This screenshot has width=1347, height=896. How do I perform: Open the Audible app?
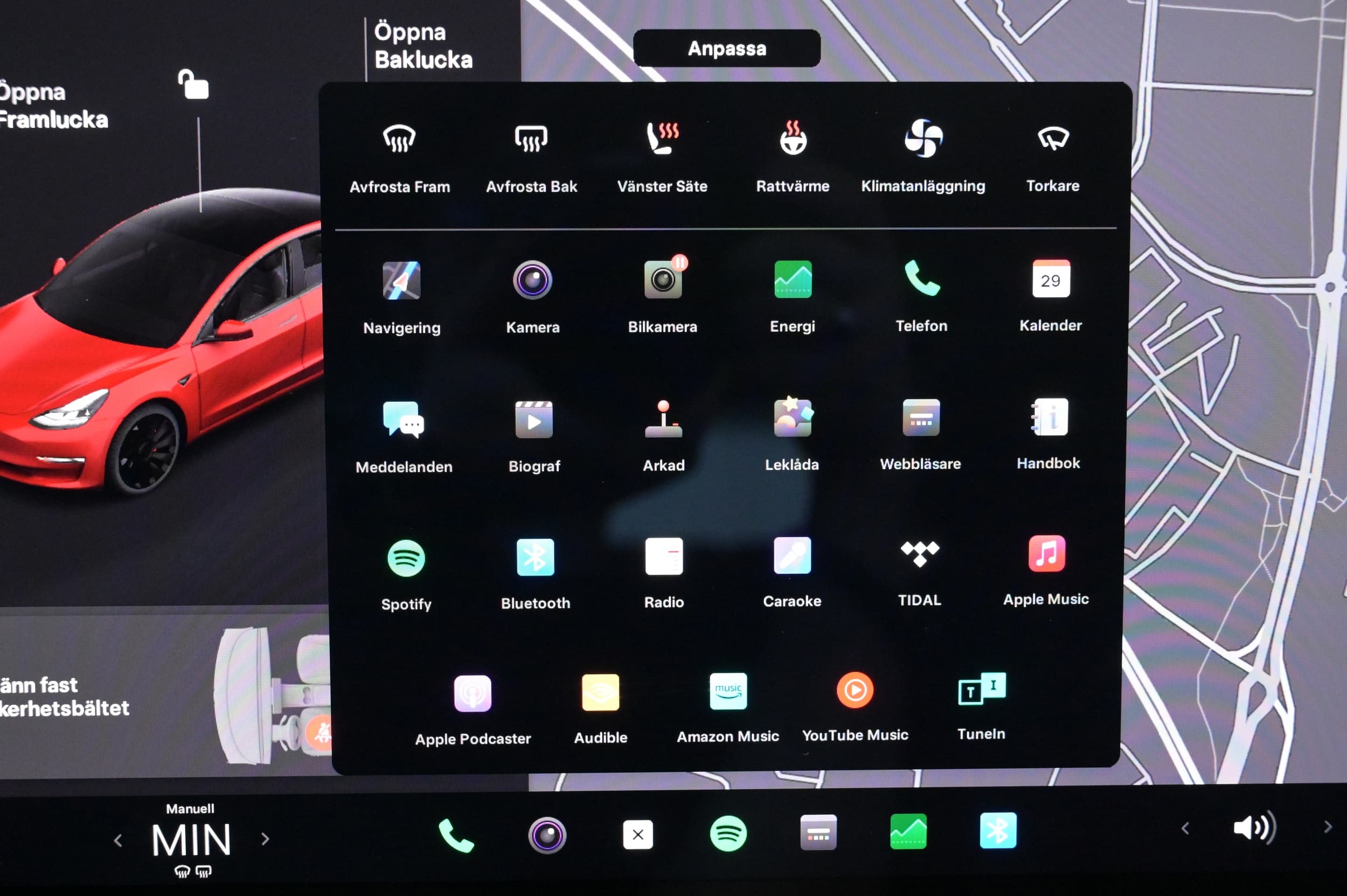tap(600, 710)
